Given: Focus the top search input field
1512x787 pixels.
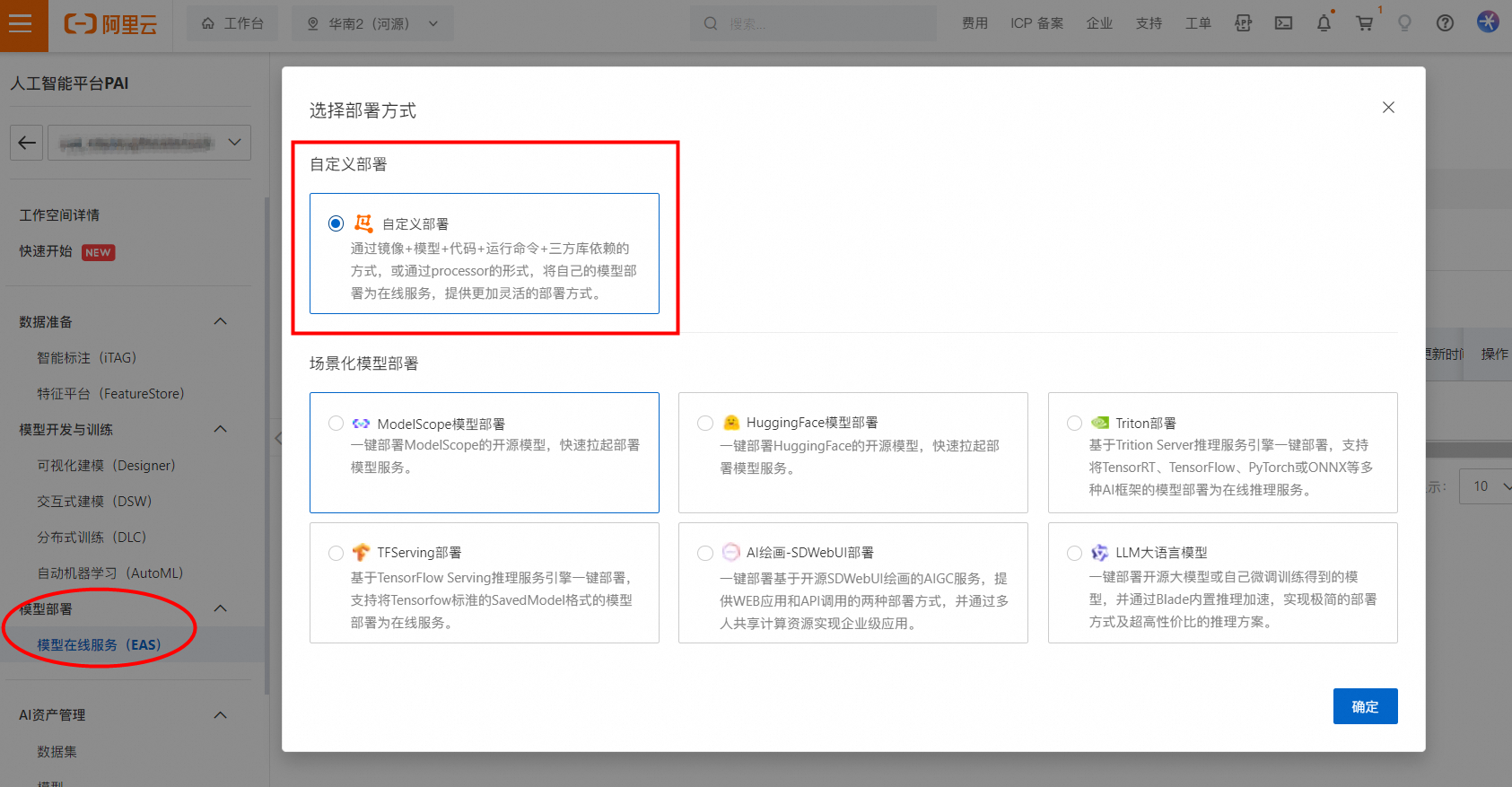Looking at the screenshot, I should click(813, 23).
